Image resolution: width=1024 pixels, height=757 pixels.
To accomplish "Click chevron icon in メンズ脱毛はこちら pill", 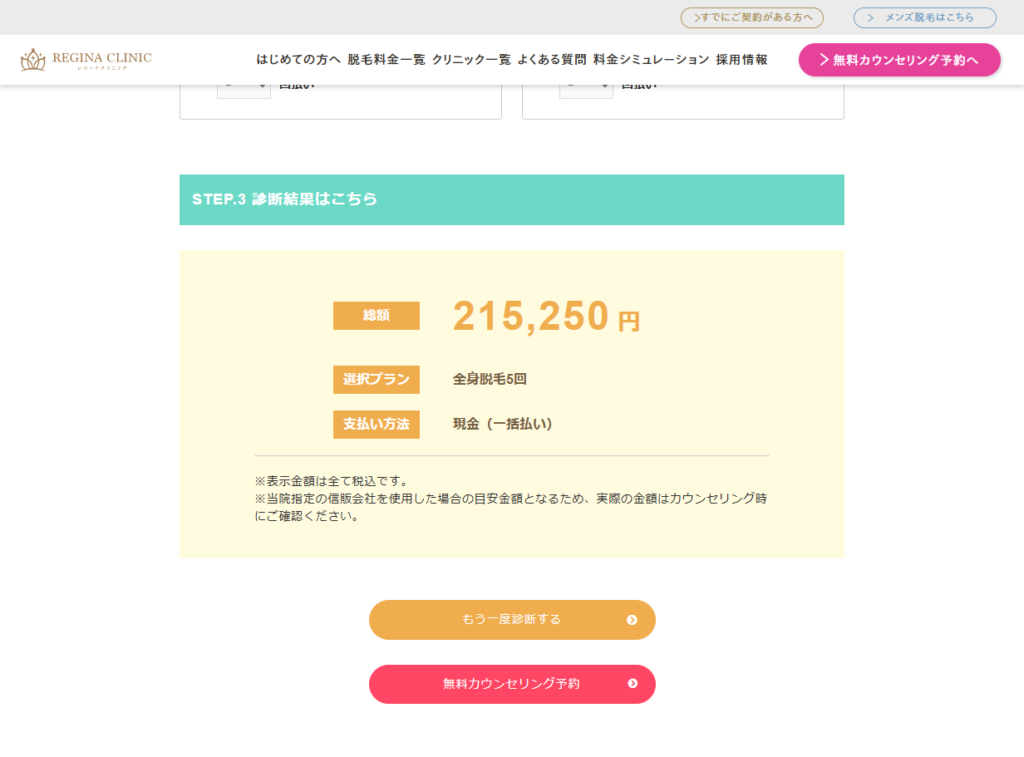I will click(x=870, y=18).
